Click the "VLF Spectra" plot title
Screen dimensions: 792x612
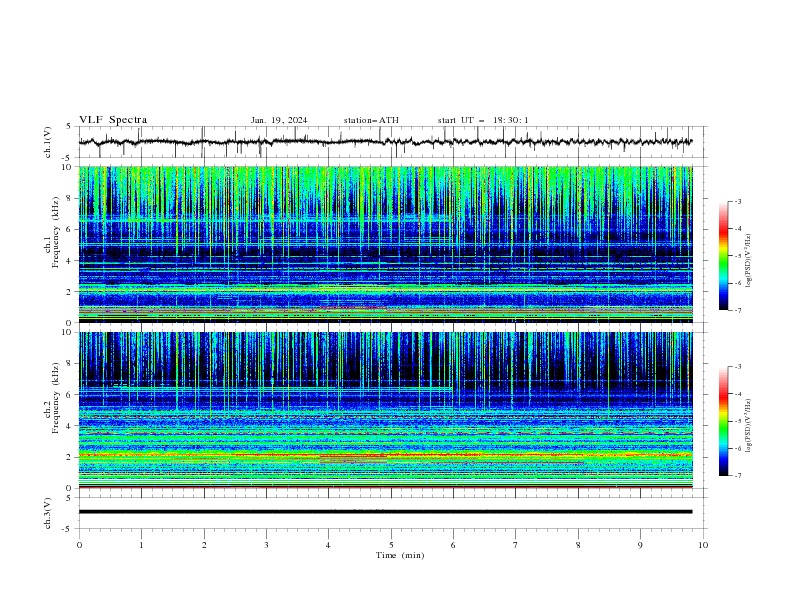113,120
